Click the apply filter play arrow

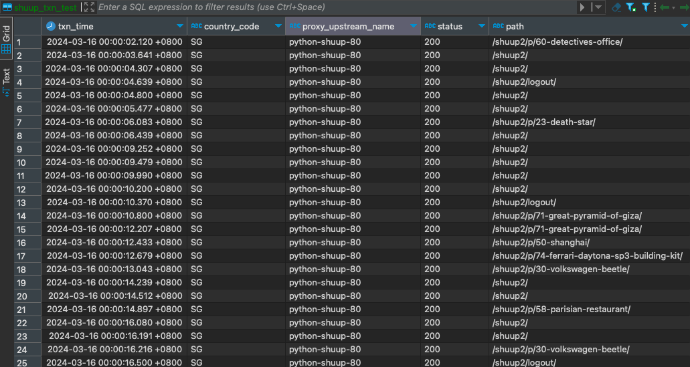click(x=582, y=7)
